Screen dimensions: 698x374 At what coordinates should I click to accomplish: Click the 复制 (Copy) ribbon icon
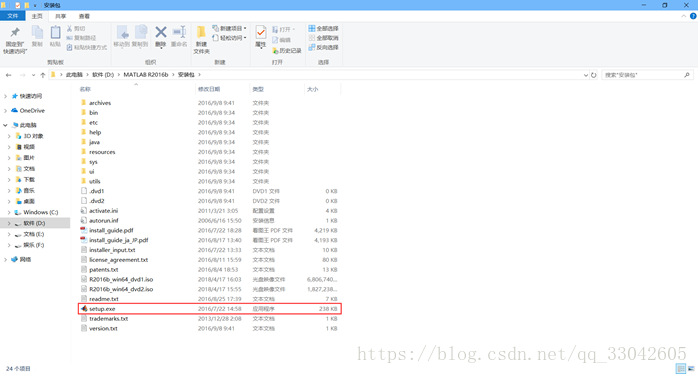[37, 37]
